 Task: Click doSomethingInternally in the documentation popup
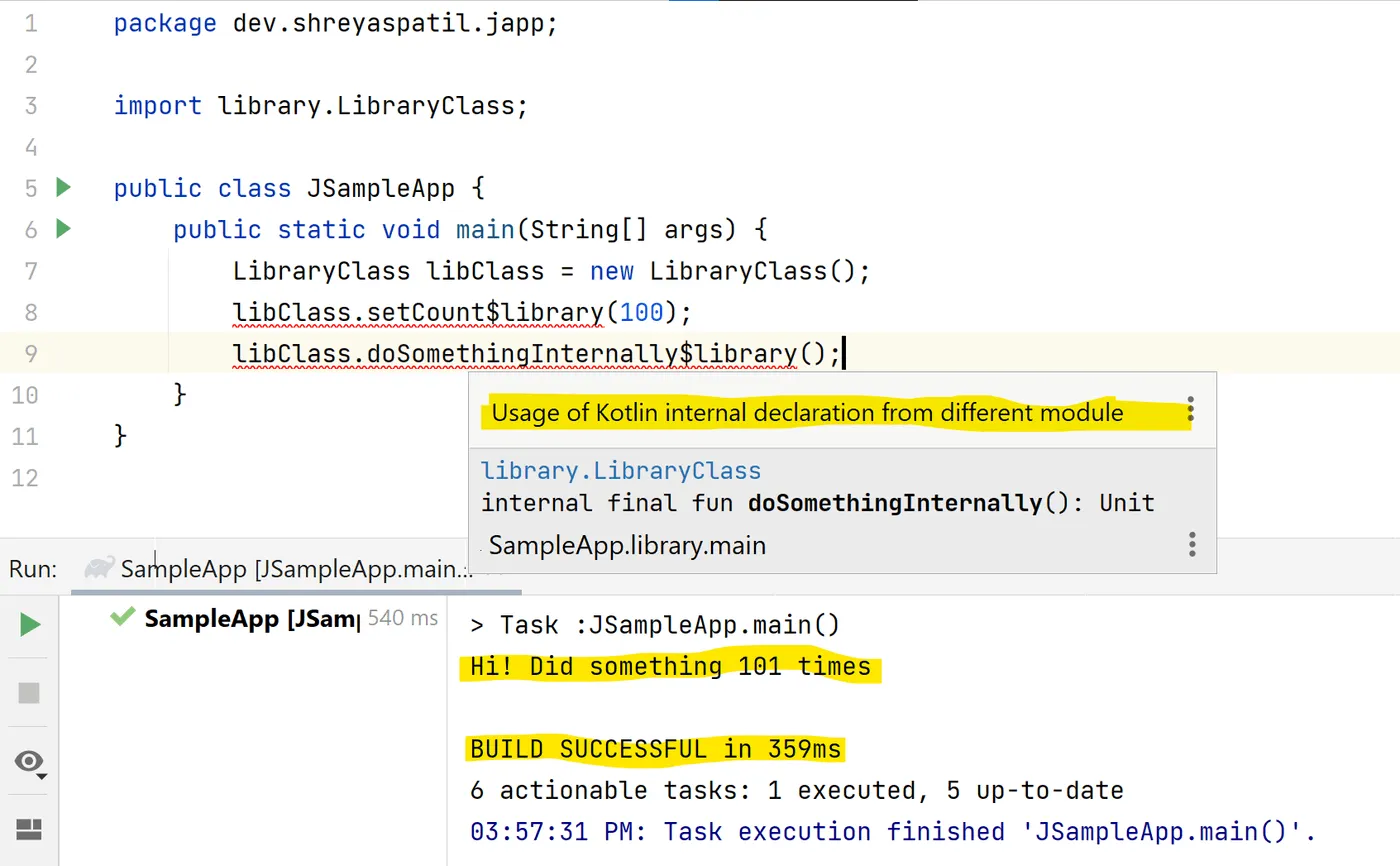point(894,502)
